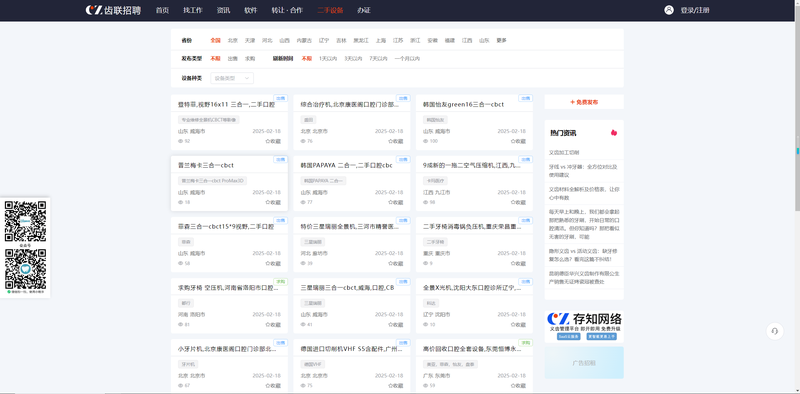The height and width of the screenshot is (394, 800).
Task: Click the user avatar icon beside 登录/注册
Action: pos(669,10)
